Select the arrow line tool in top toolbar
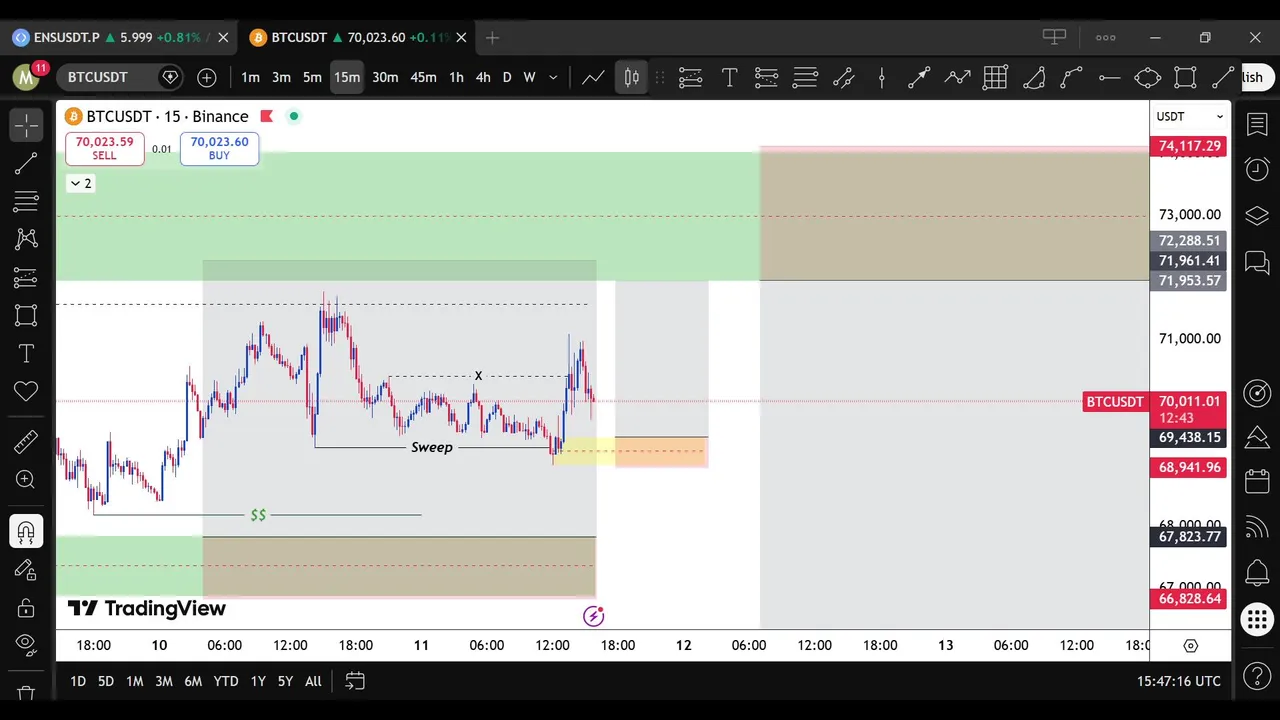Viewport: 1280px width, 720px height. click(x=919, y=77)
